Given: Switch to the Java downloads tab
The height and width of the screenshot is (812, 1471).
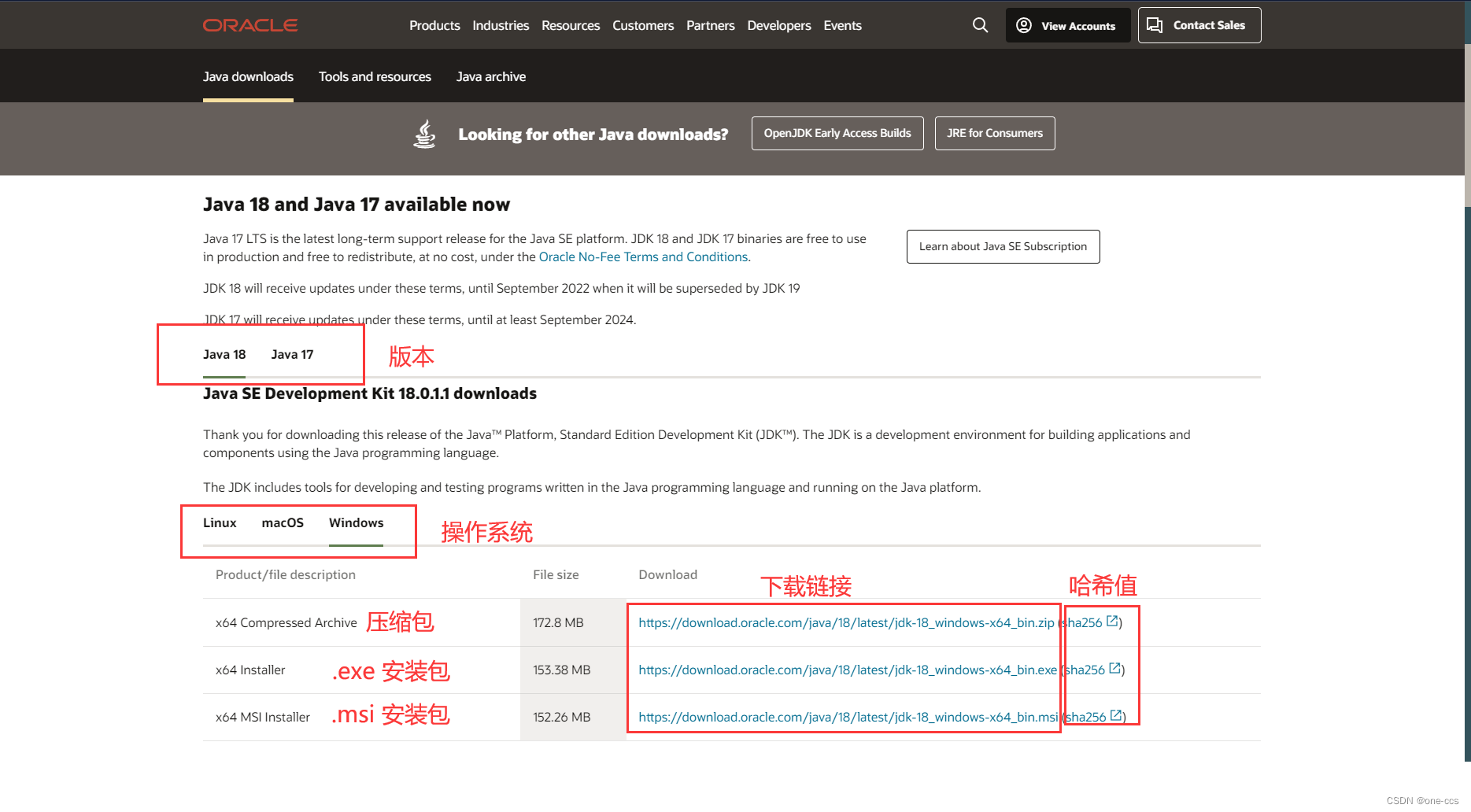Looking at the screenshot, I should [x=248, y=76].
